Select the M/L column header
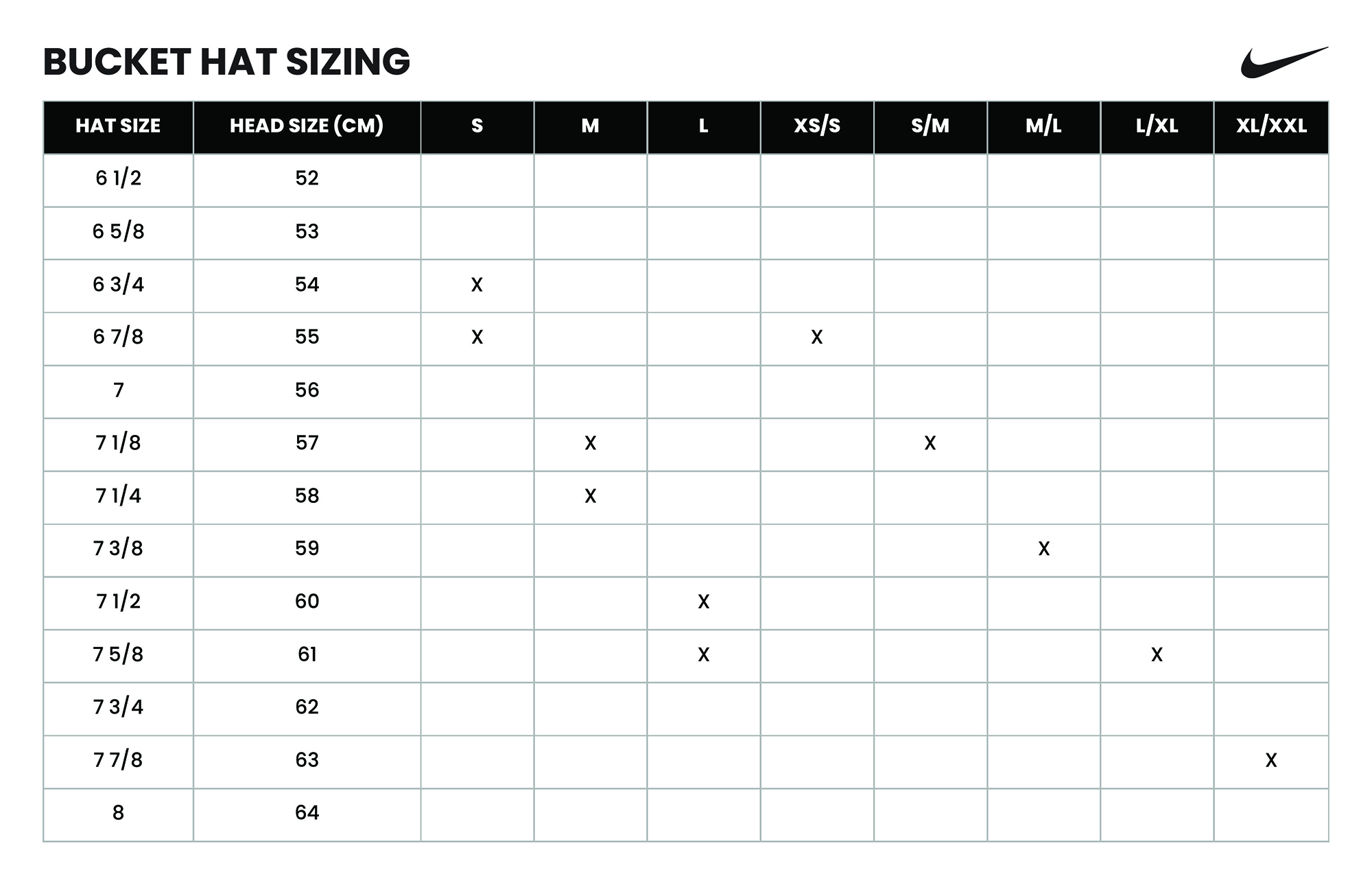The image size is (1372, 885). pyautogui.click(x=1043, y=126)
